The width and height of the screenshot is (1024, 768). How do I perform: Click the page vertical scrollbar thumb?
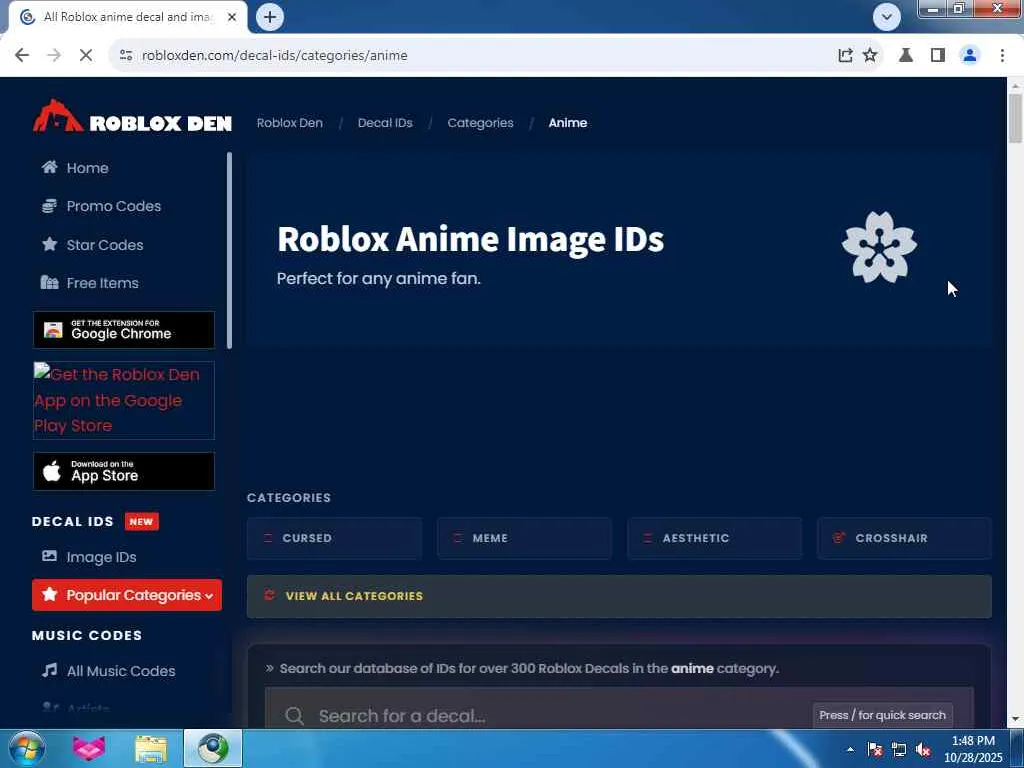tap(1015, 118)
